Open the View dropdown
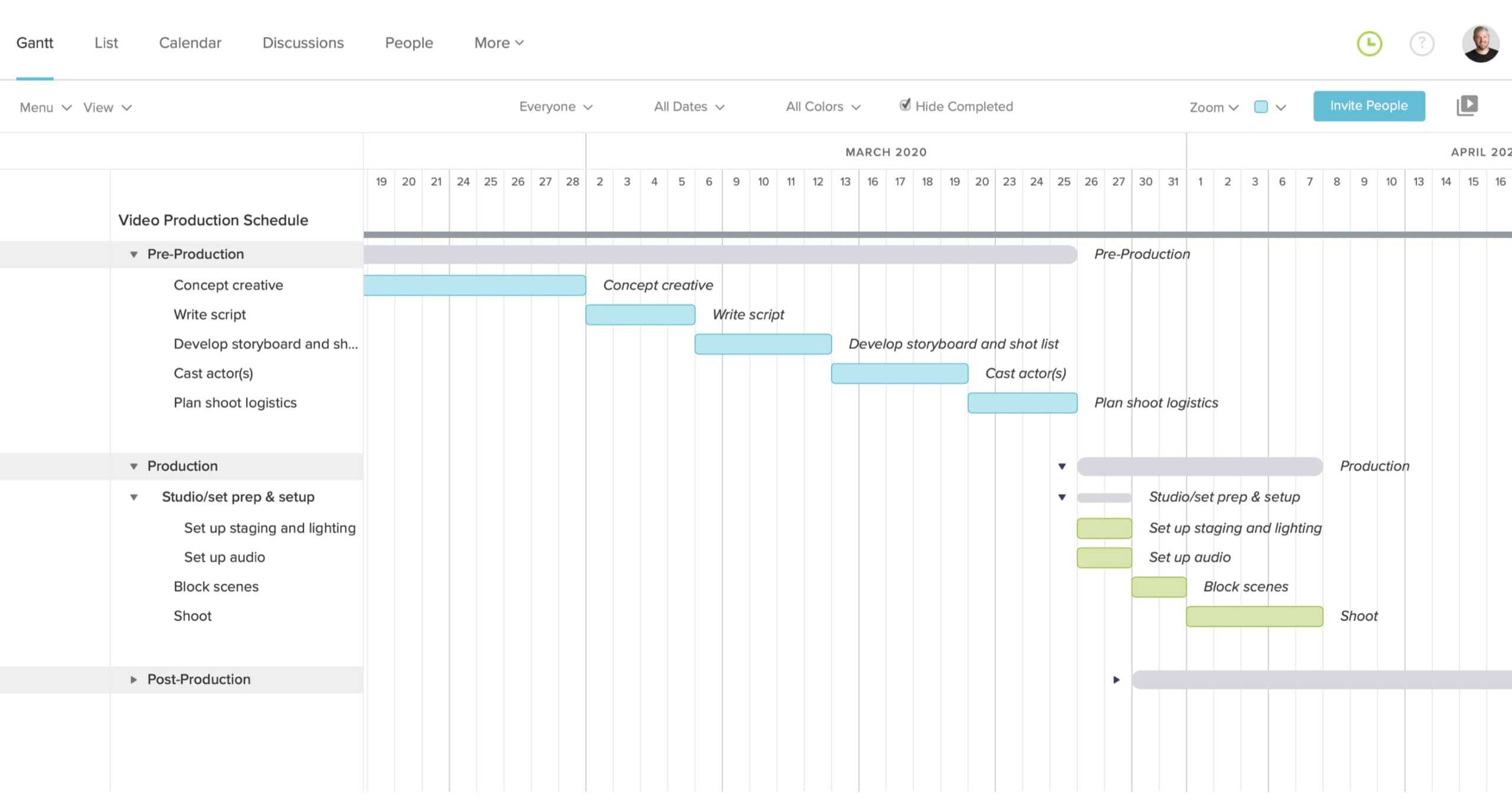Image resolution: width=1512 pixels, height=803 pixels. 105,107
